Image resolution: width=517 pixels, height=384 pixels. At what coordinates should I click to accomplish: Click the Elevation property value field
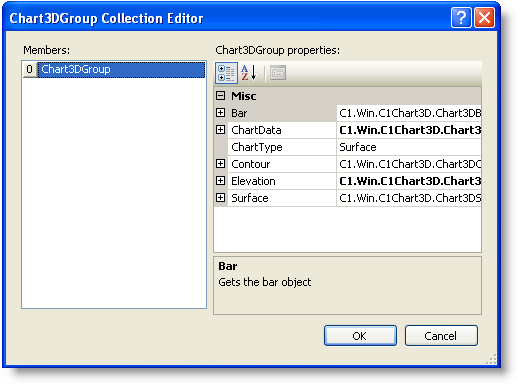tap(409, 181)
